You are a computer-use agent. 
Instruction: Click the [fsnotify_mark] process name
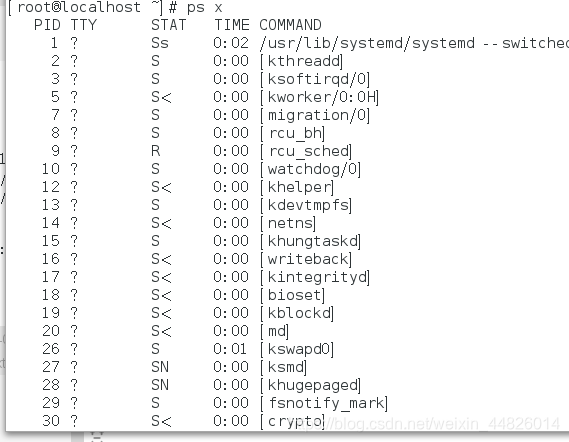click(324, 403)
